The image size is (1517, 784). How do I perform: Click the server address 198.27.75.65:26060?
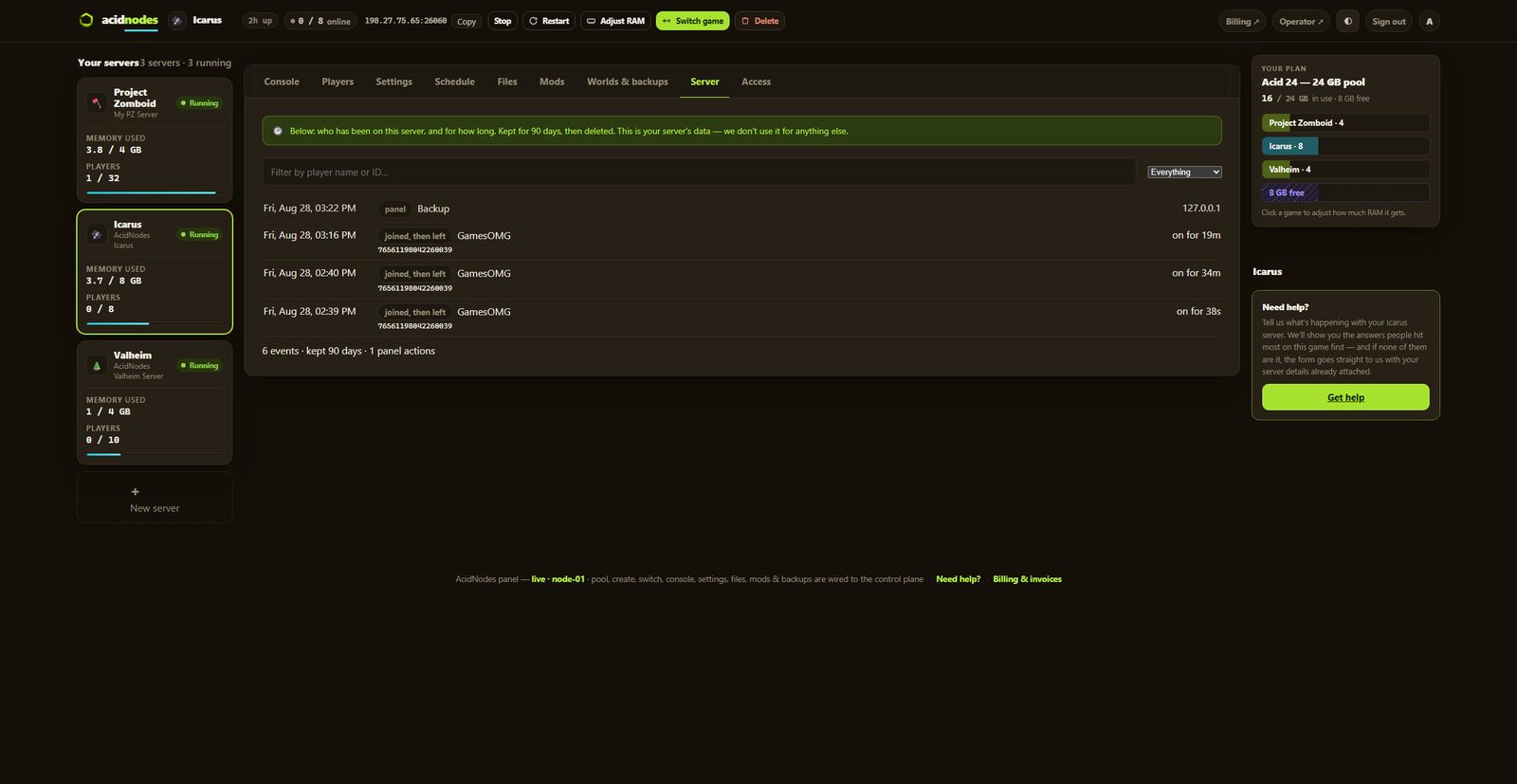[406, 21]
